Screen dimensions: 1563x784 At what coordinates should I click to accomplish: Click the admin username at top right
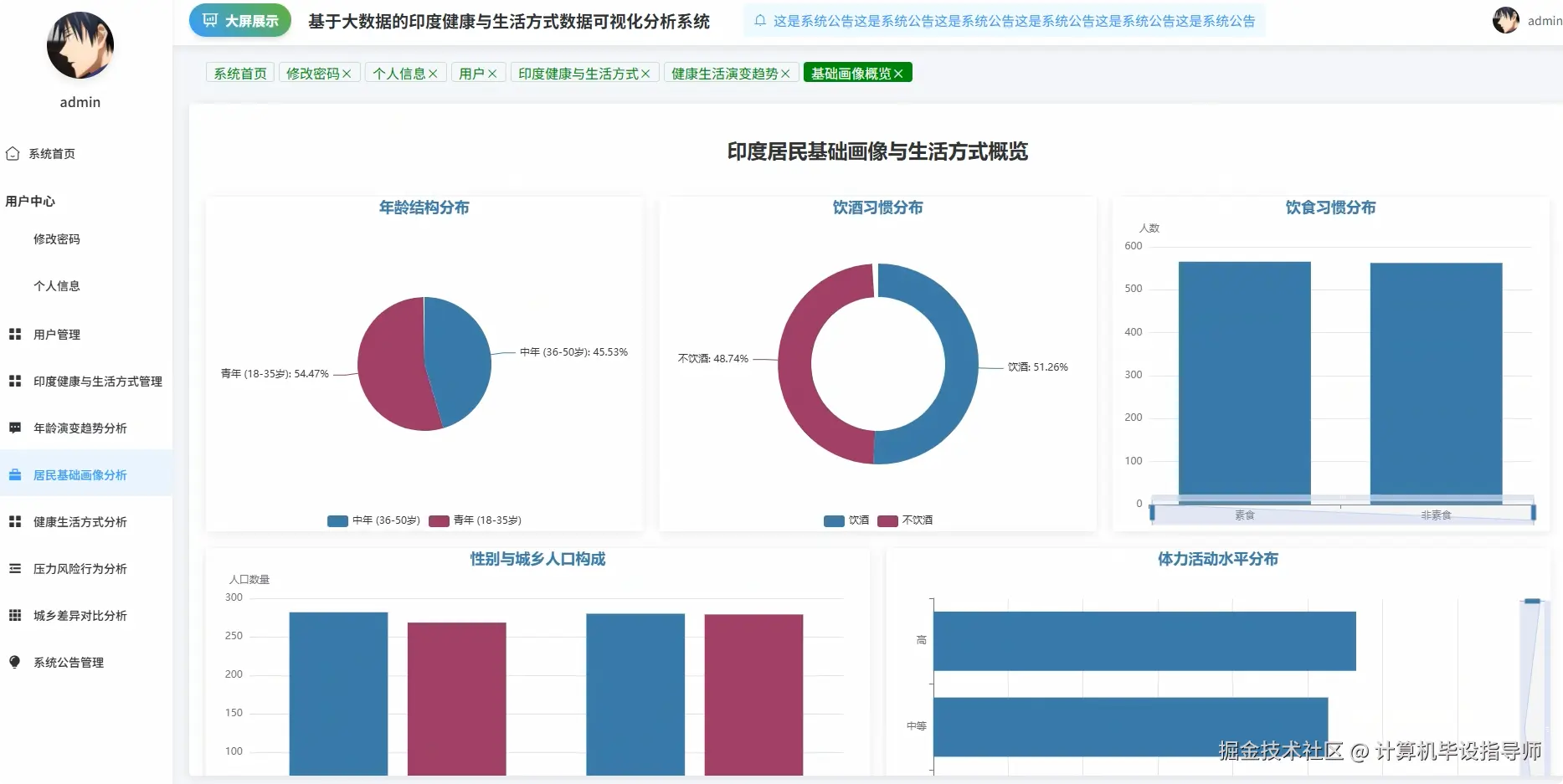(x=1545, y=21)
